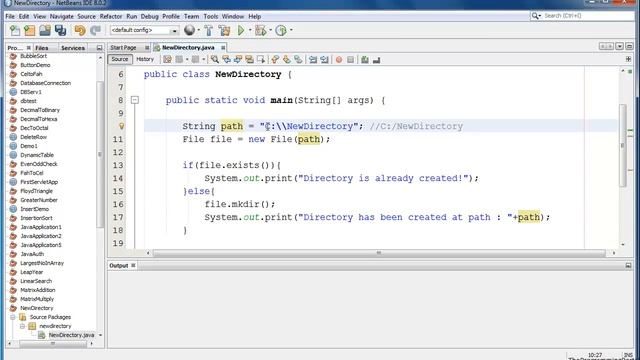
Task: Select the DatabaseConnection project
Action: pyautogui.click(x=45, y=83)
